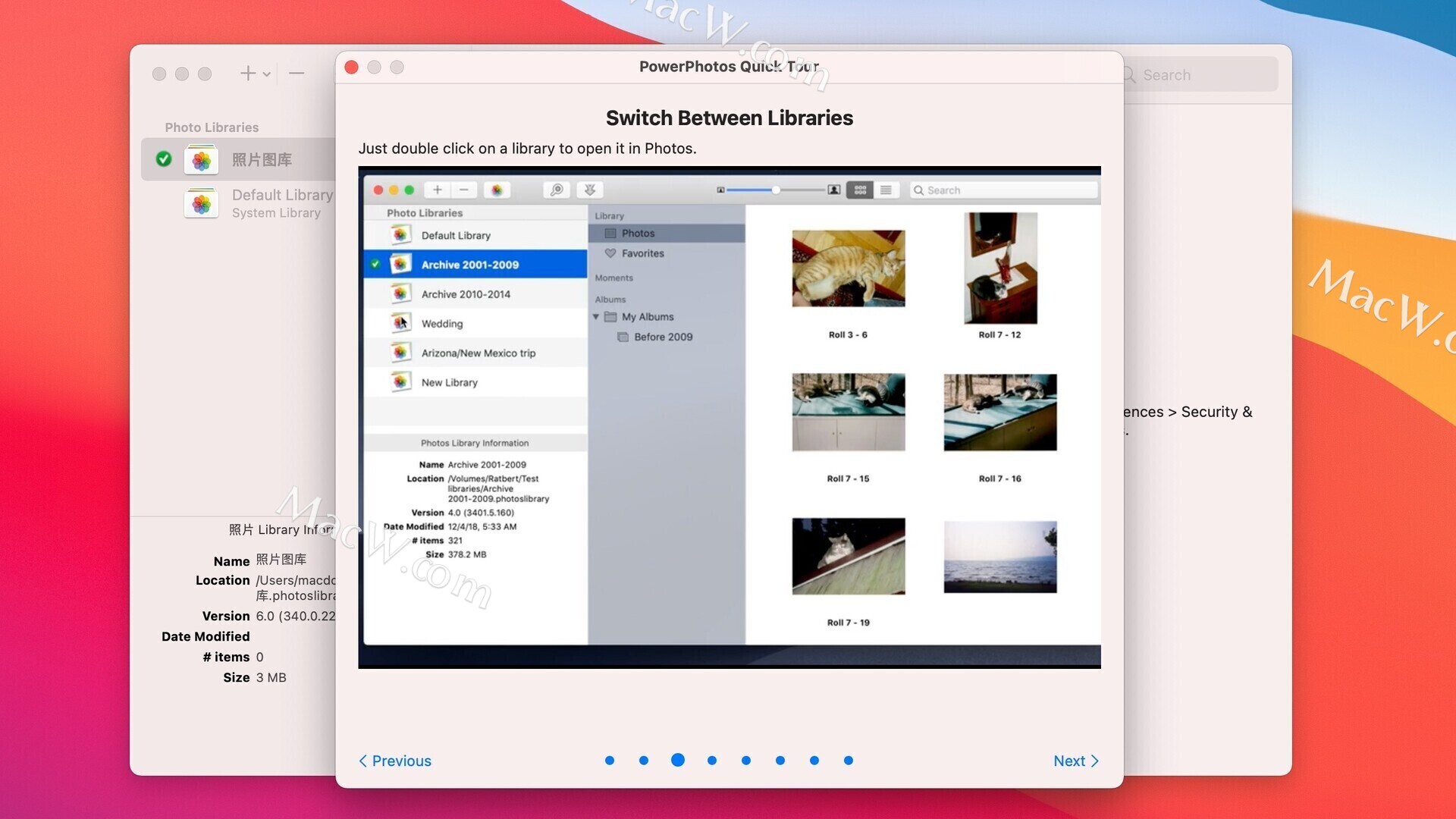
Task: Click the Search box inside the tour screenshot
Action: (1004, 190)
